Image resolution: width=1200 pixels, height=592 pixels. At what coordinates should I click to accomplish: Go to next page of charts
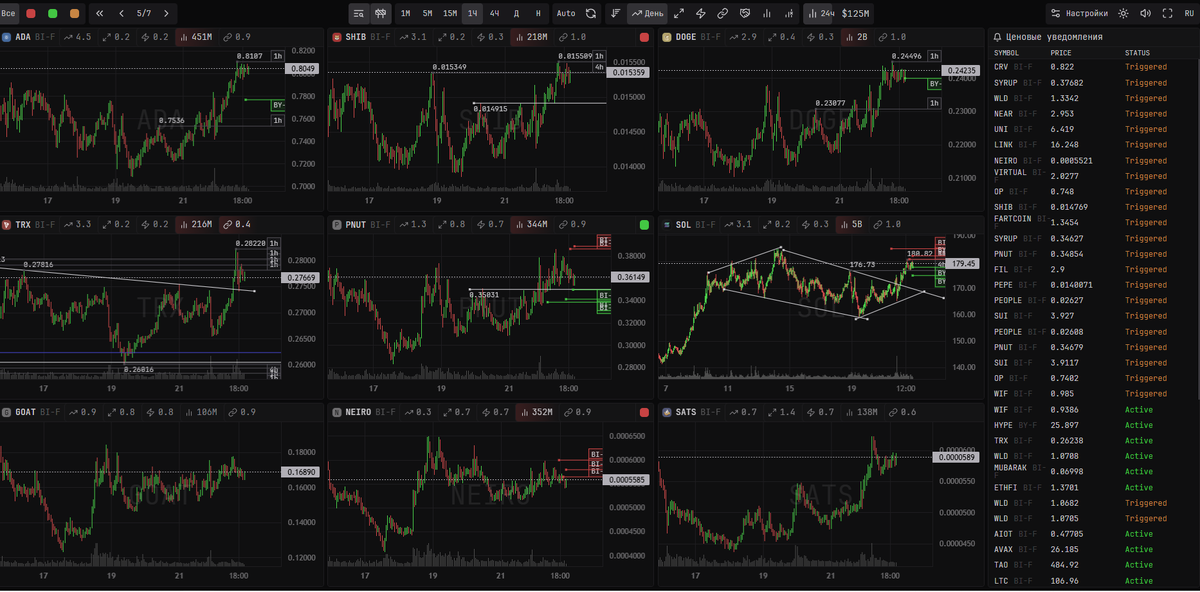point(166,14)
